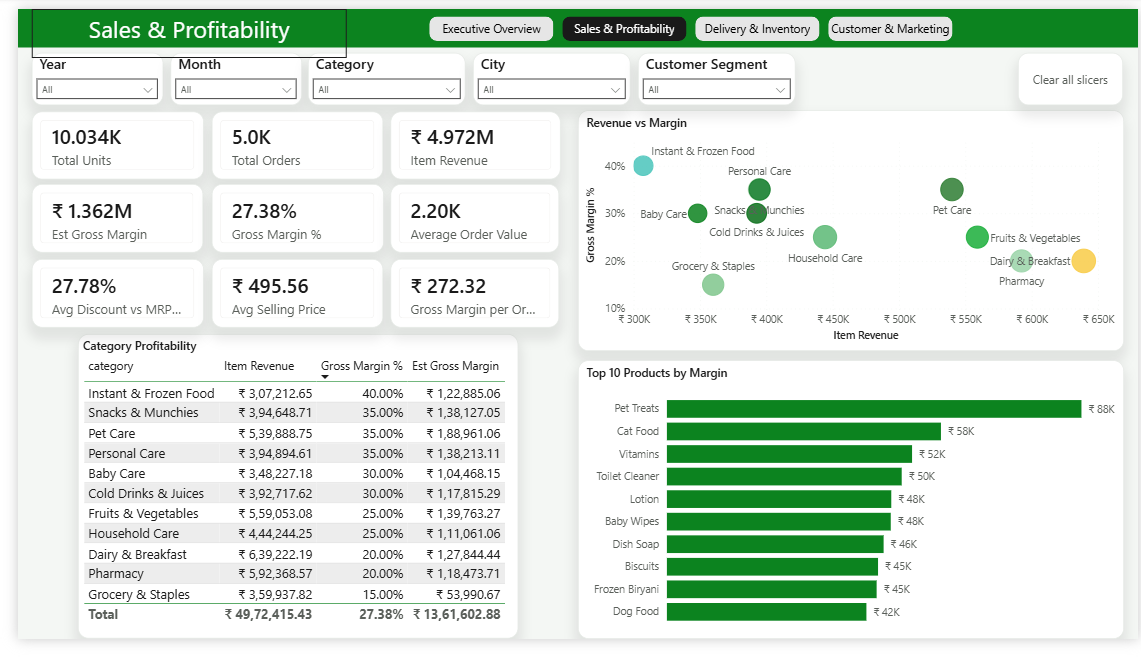Expand the Category slicer dropdown

coord(386,89)
